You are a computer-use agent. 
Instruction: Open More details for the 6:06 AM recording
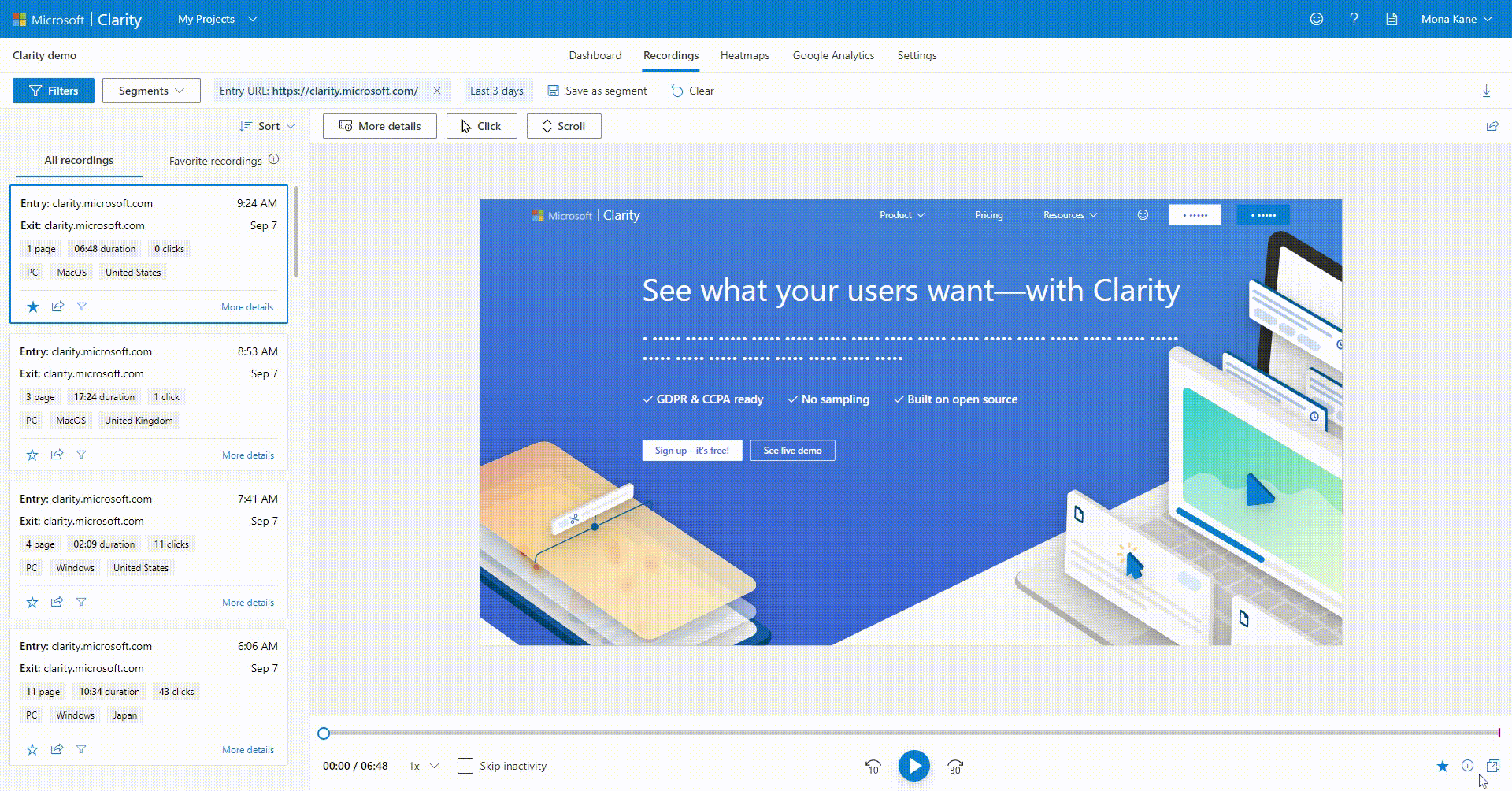coord(247,749)
